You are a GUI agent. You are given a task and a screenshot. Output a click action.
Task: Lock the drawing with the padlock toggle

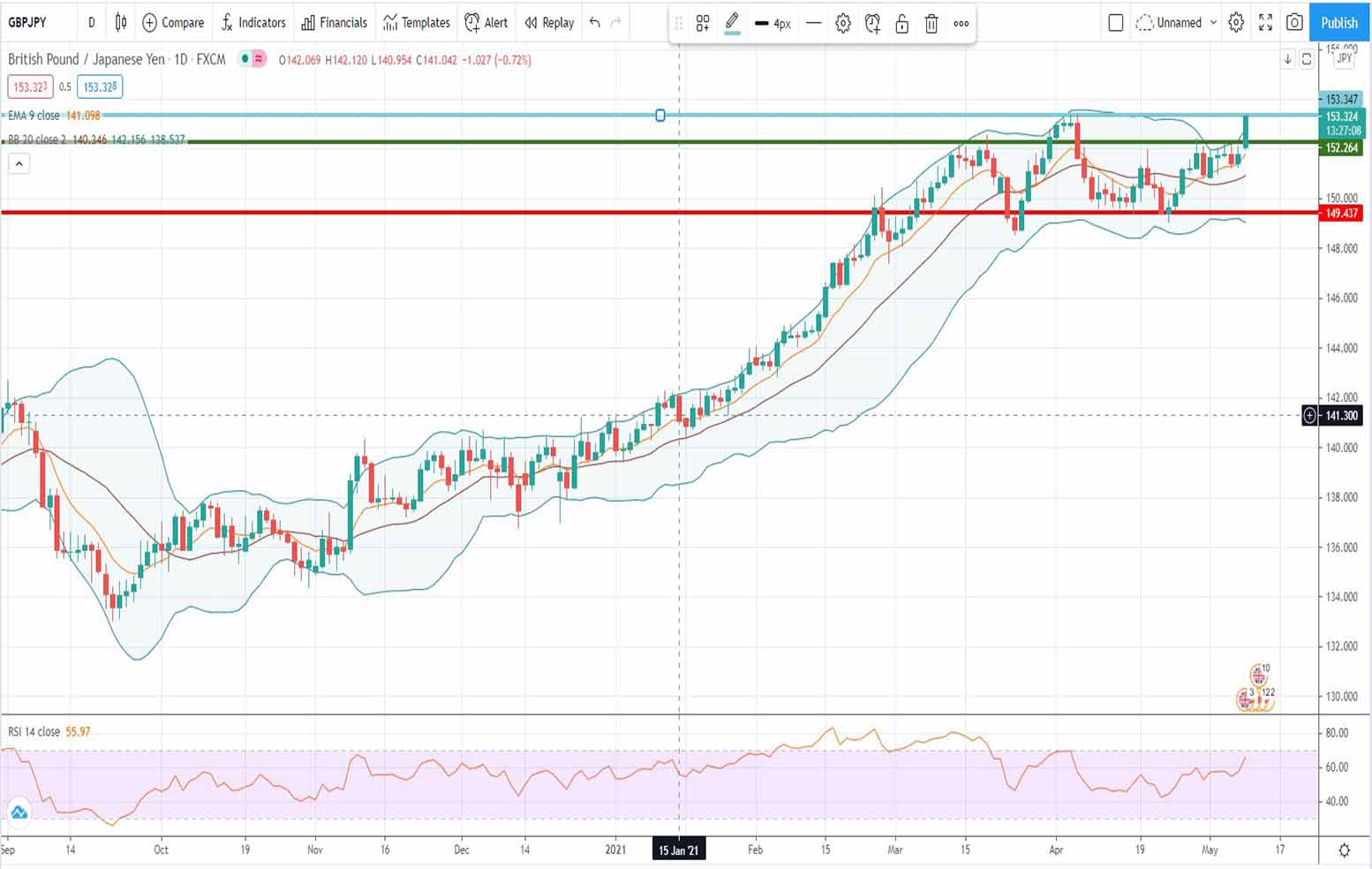(x=901, y=24)
